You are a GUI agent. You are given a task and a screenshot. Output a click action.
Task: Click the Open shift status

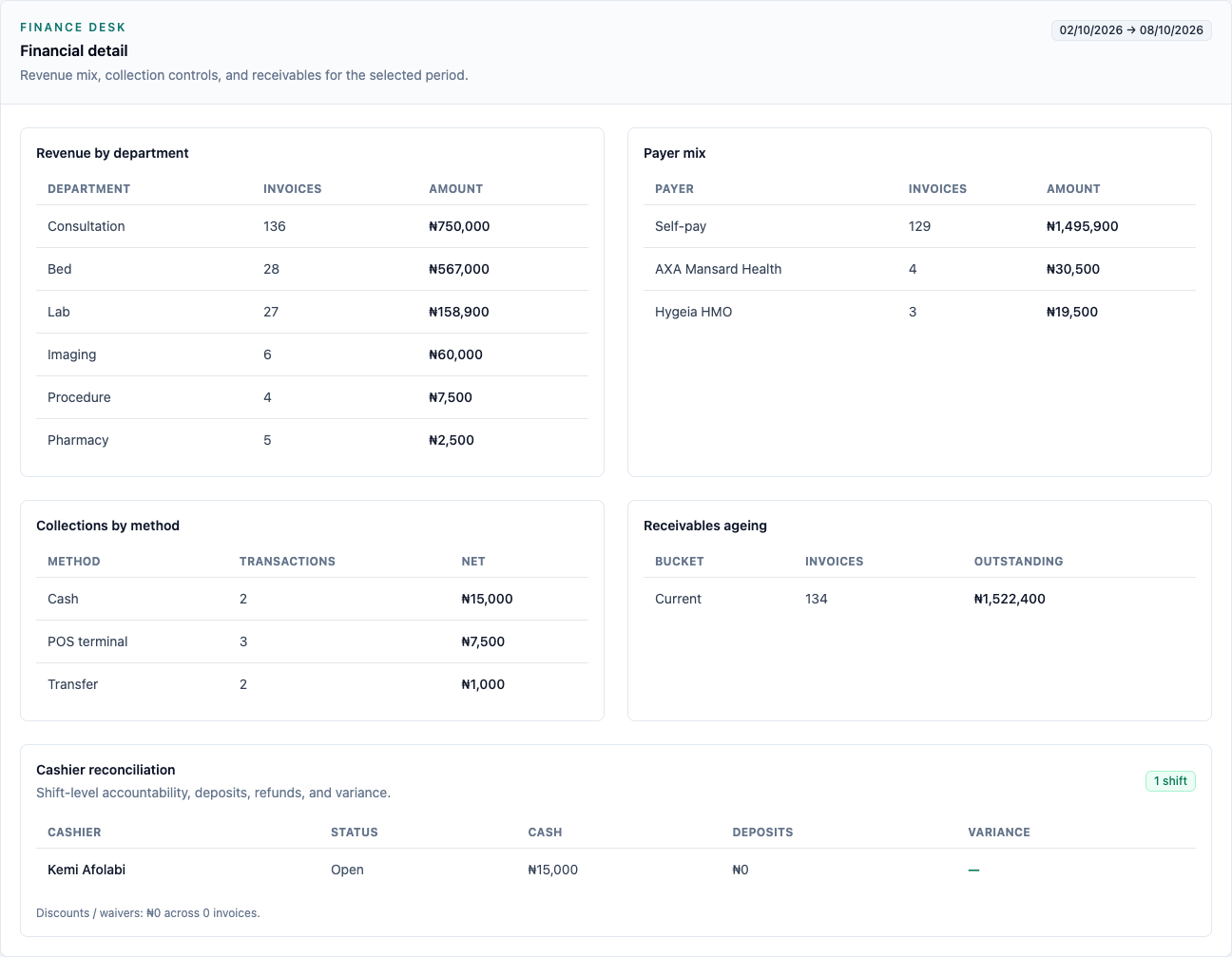(x=347, y=870)
